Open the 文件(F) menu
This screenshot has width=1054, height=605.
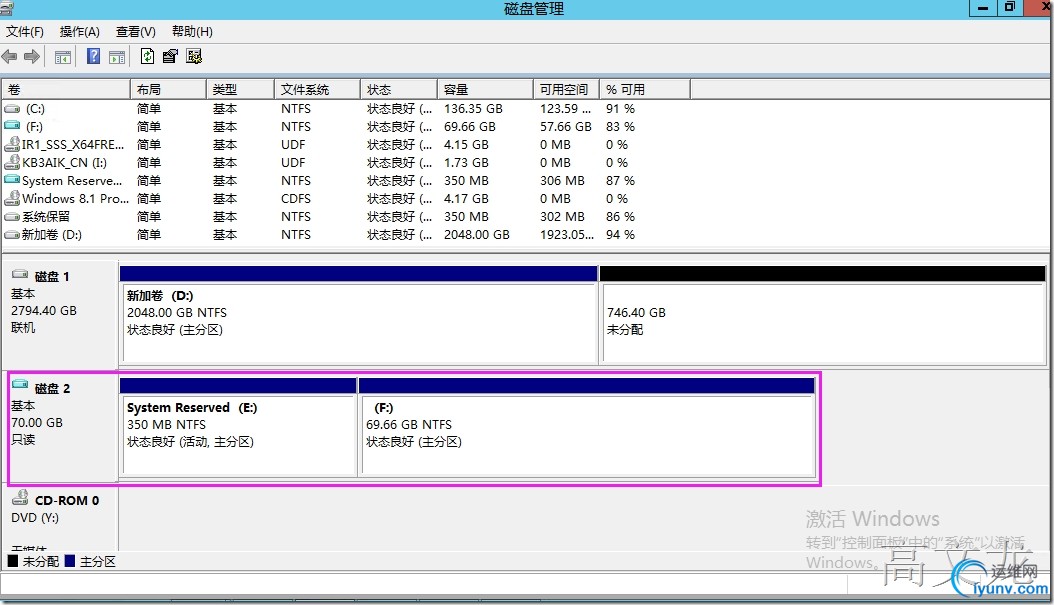click(x=25, y=32)
